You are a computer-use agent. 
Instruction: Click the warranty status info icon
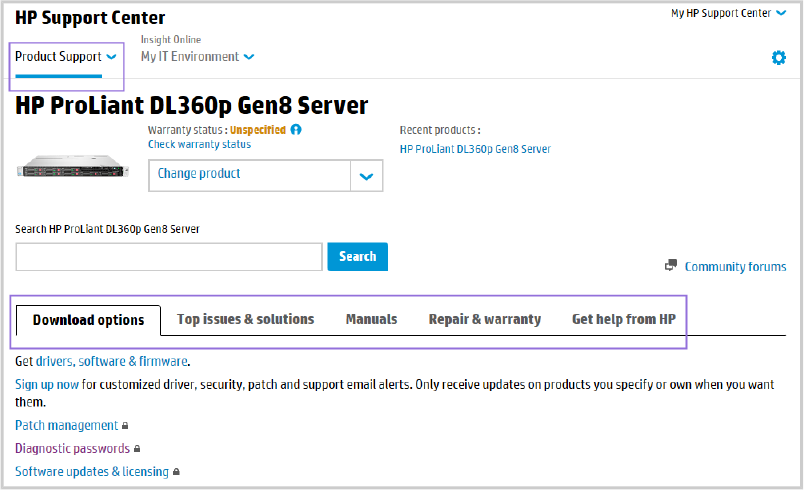[296, 130]
